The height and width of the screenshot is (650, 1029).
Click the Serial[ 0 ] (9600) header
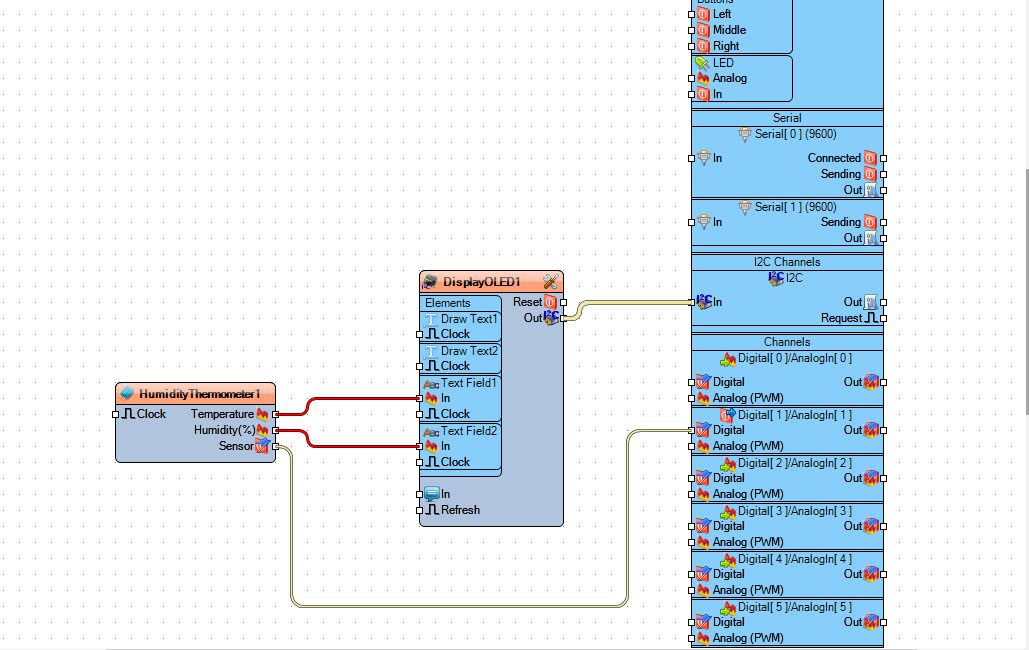(x=788, y=134)
